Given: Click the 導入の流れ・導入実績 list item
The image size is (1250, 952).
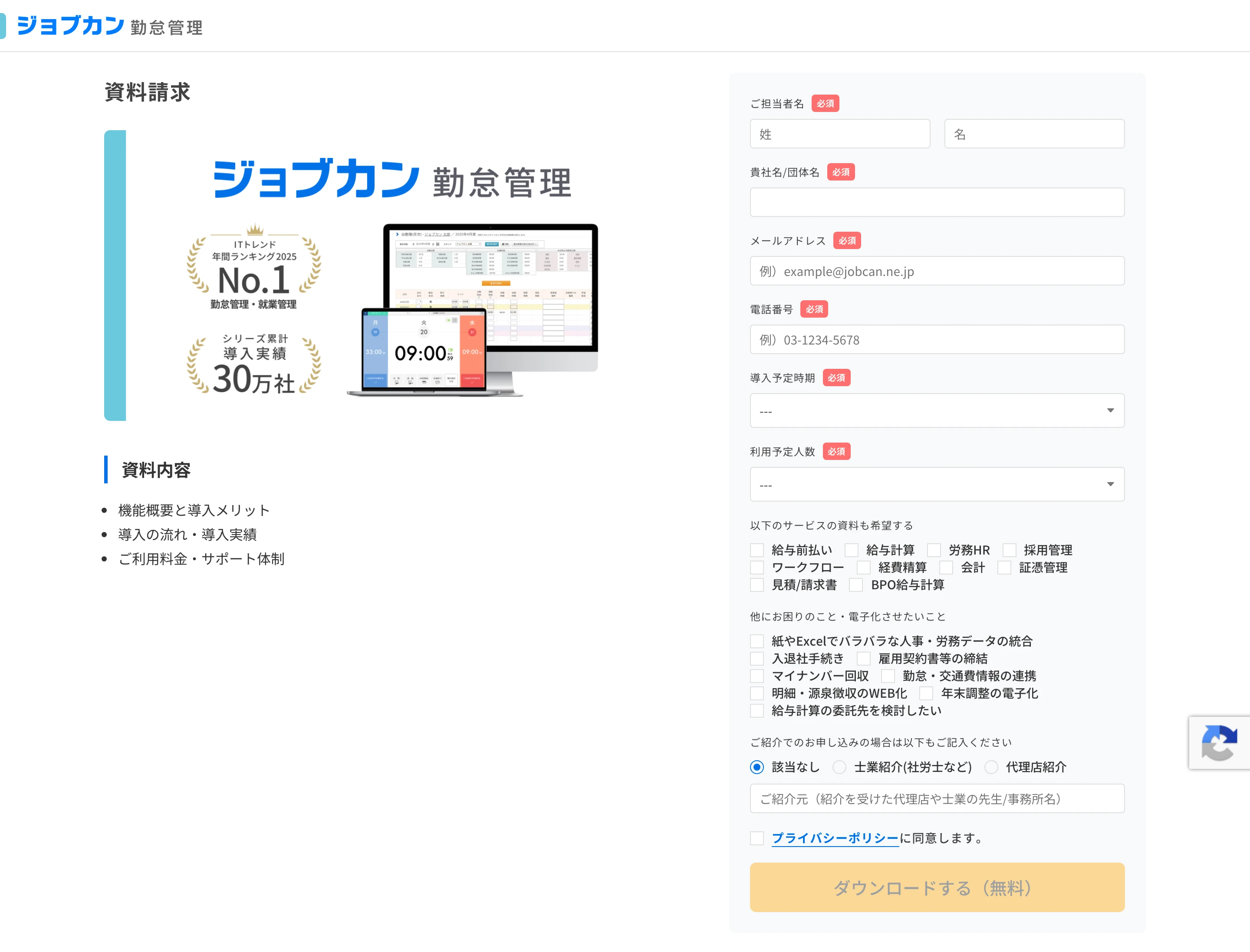Looking at the screenshot, I should click(x=187, y=535).
